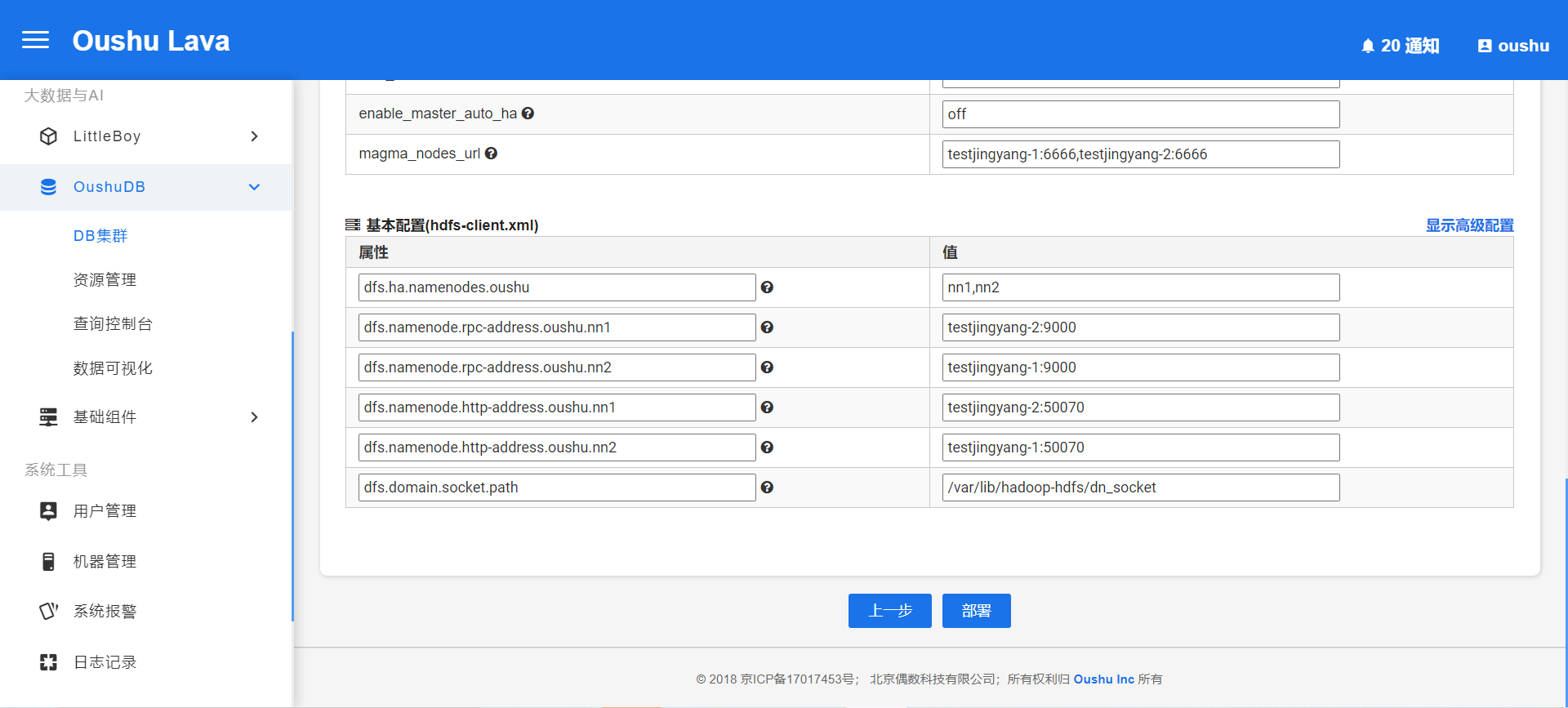Expand the 基础组件 menu chevron

coord(254,417)
